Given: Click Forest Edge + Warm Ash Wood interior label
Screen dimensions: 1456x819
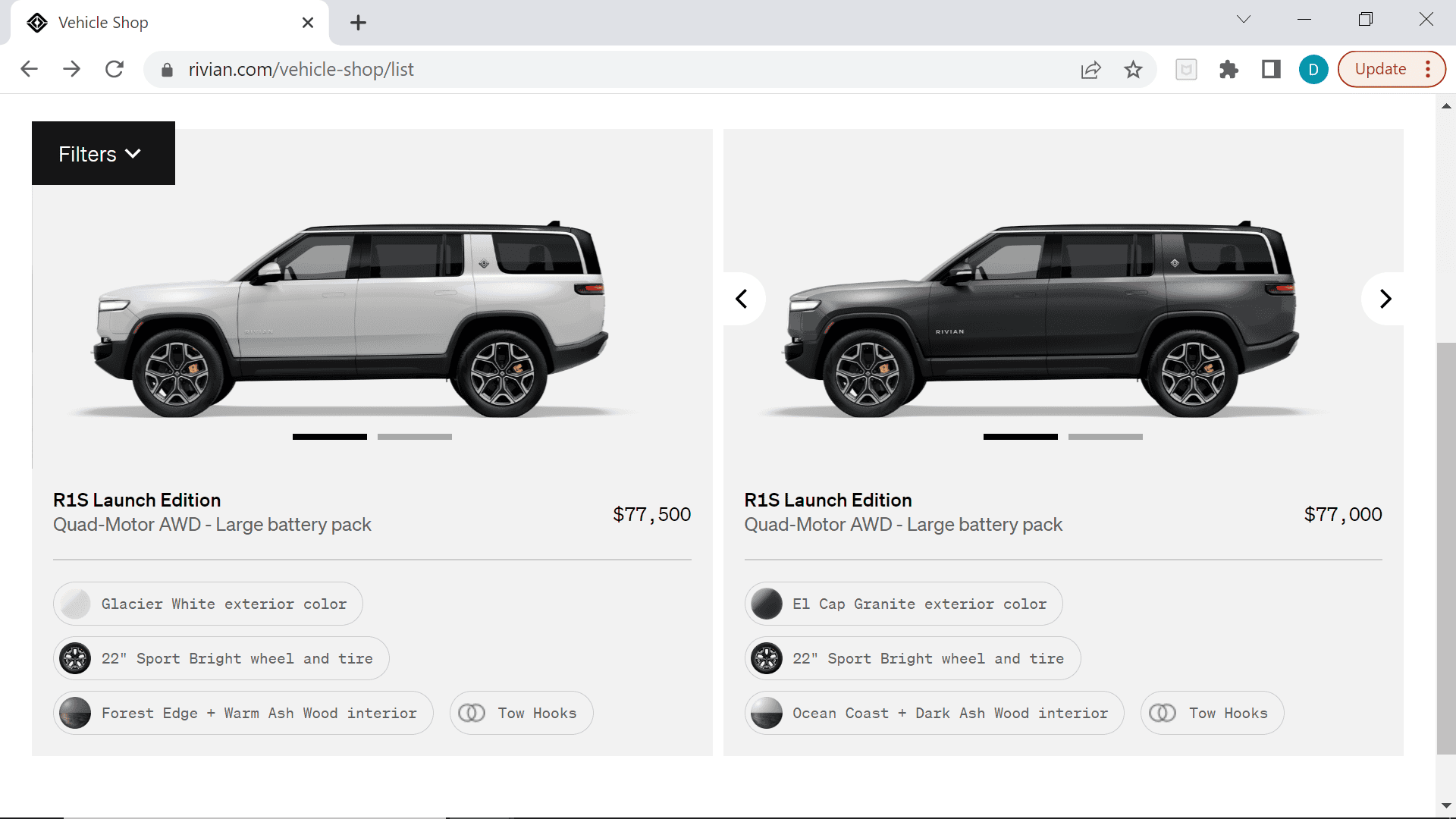Looking at the screenshot, I should (259, 714).
